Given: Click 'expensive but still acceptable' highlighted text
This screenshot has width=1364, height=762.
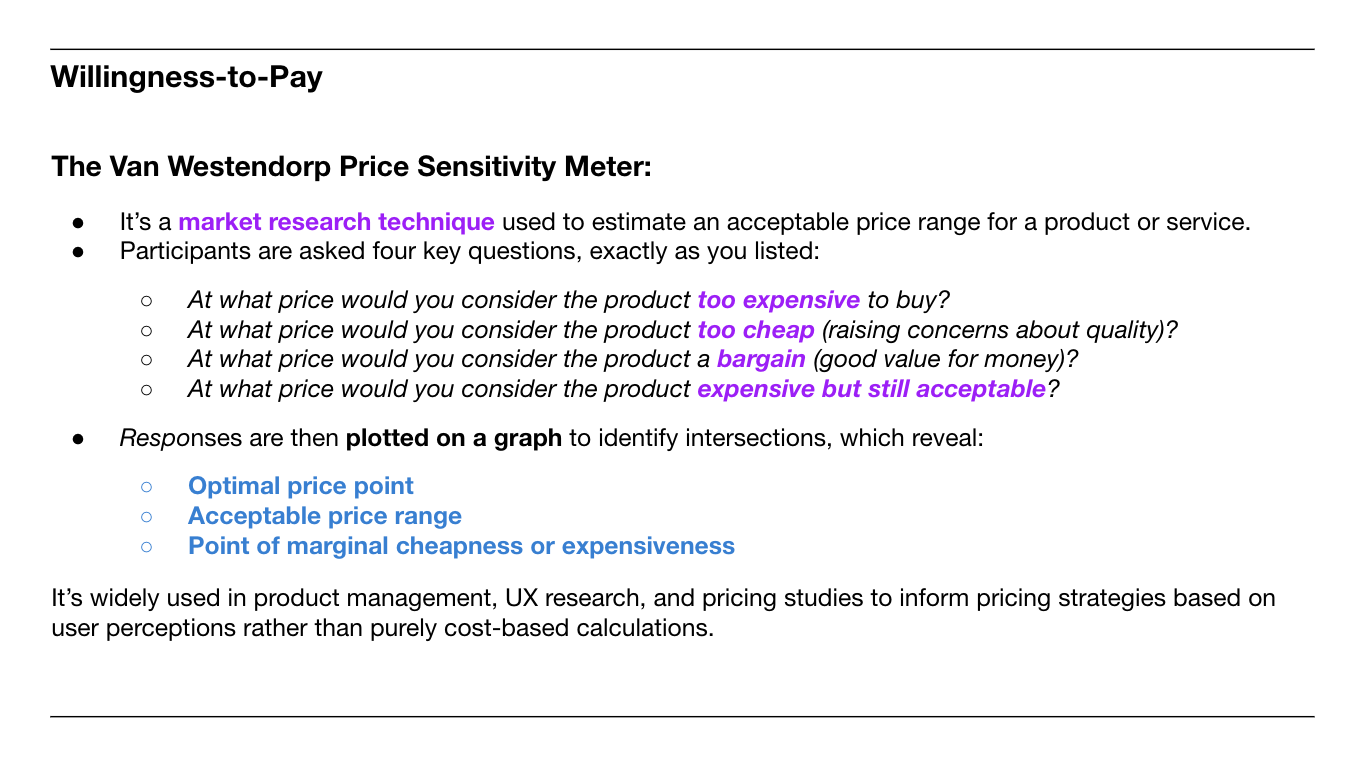Looking at the screenshot, I should [x=871, y=389].
